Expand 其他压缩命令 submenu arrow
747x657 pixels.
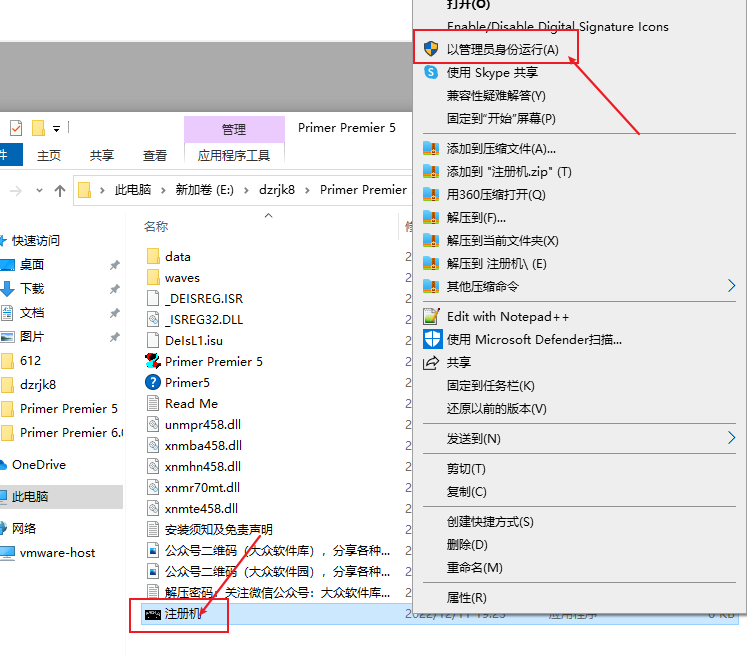click(731, 286)
